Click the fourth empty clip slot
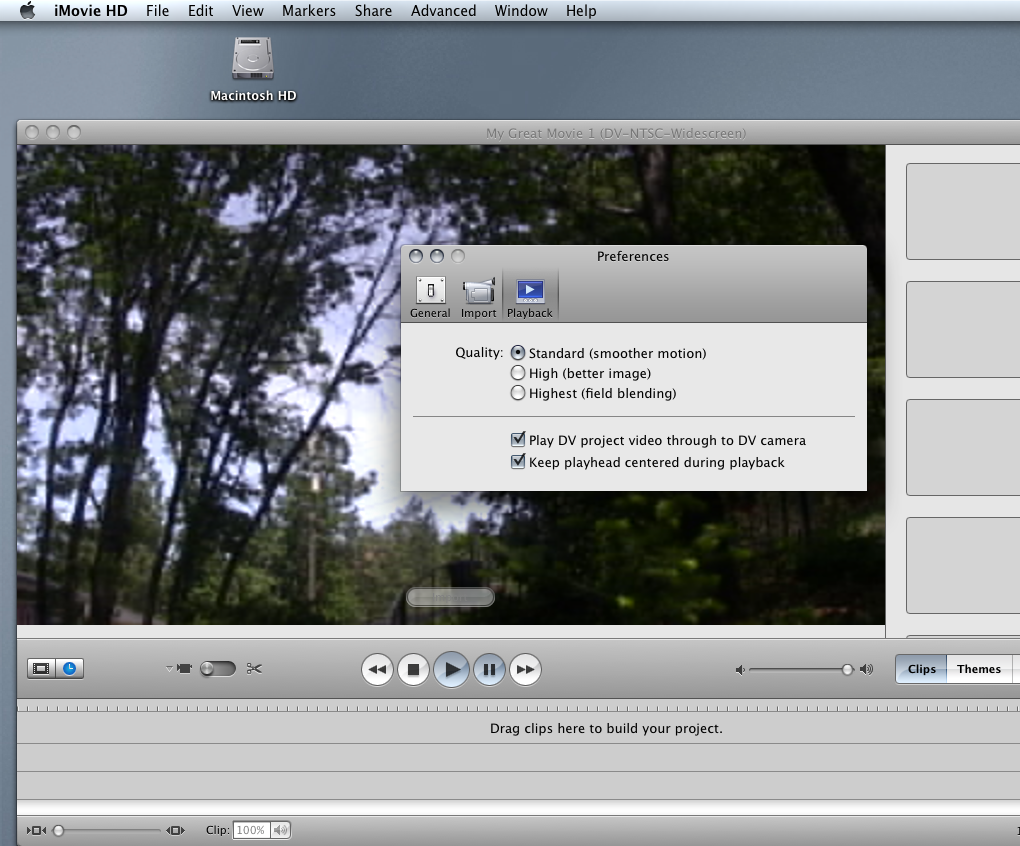 pos(963,565)
